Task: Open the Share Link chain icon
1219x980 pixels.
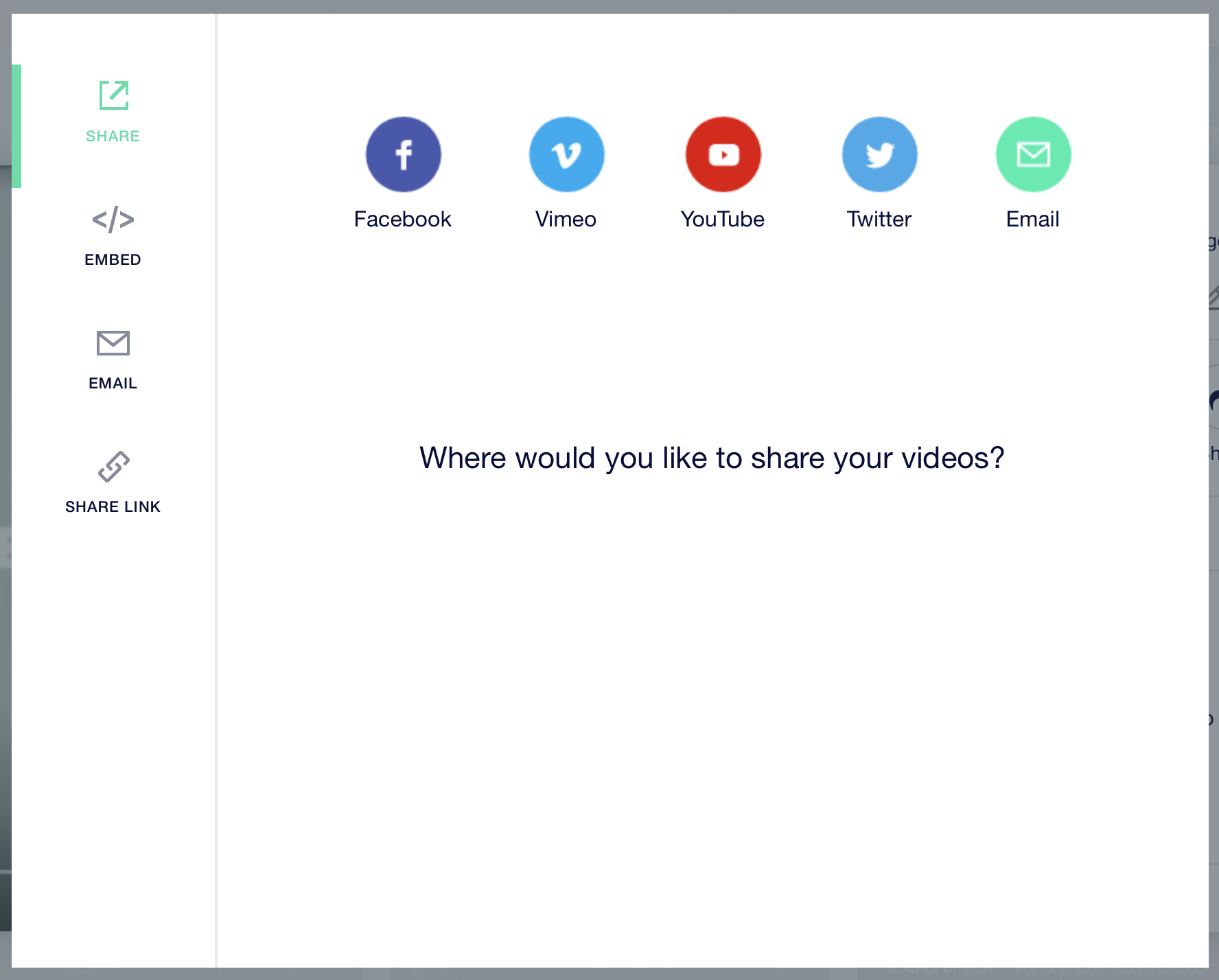Action: point(113,467)
